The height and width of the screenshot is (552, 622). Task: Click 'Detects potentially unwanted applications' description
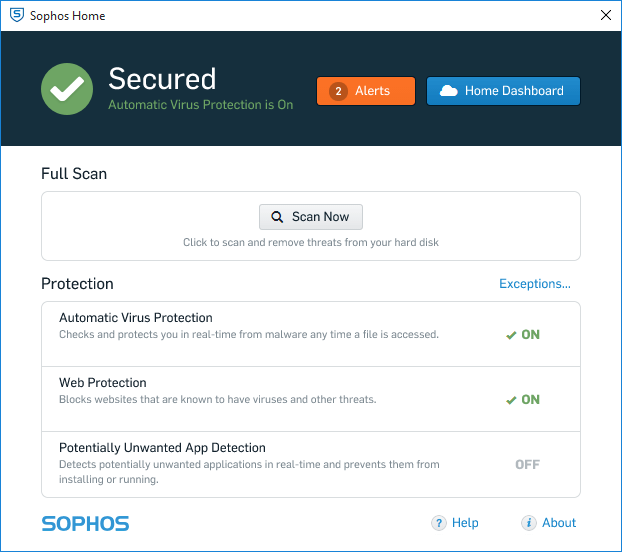[x=249, y=472]
